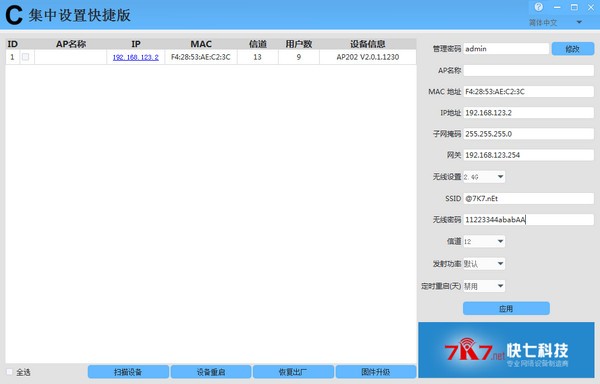Click the IP column header
The width and height of the screenshot is (600, 384).
pyautogui.click(x=136, y=44)
